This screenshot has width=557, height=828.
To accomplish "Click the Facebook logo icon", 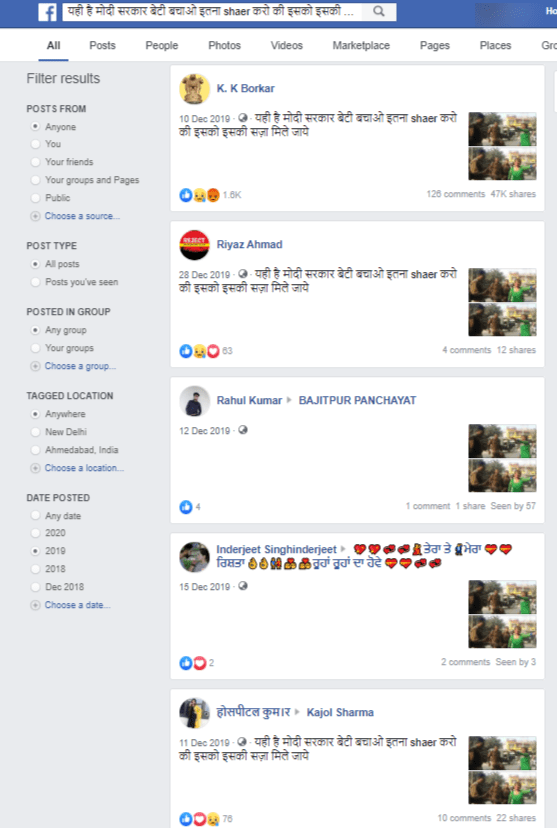I will tap(48, 12).
